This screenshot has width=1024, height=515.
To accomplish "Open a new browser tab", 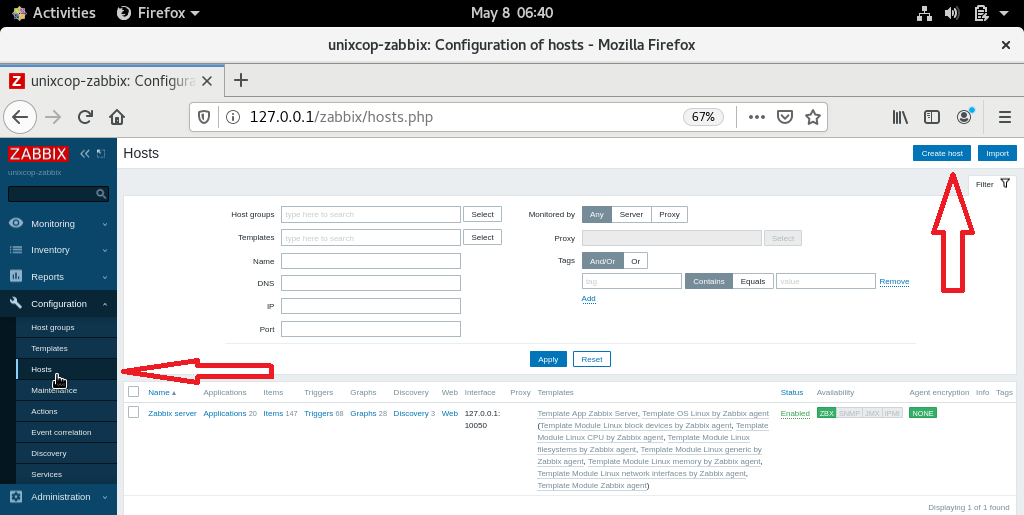I will 241,80.
